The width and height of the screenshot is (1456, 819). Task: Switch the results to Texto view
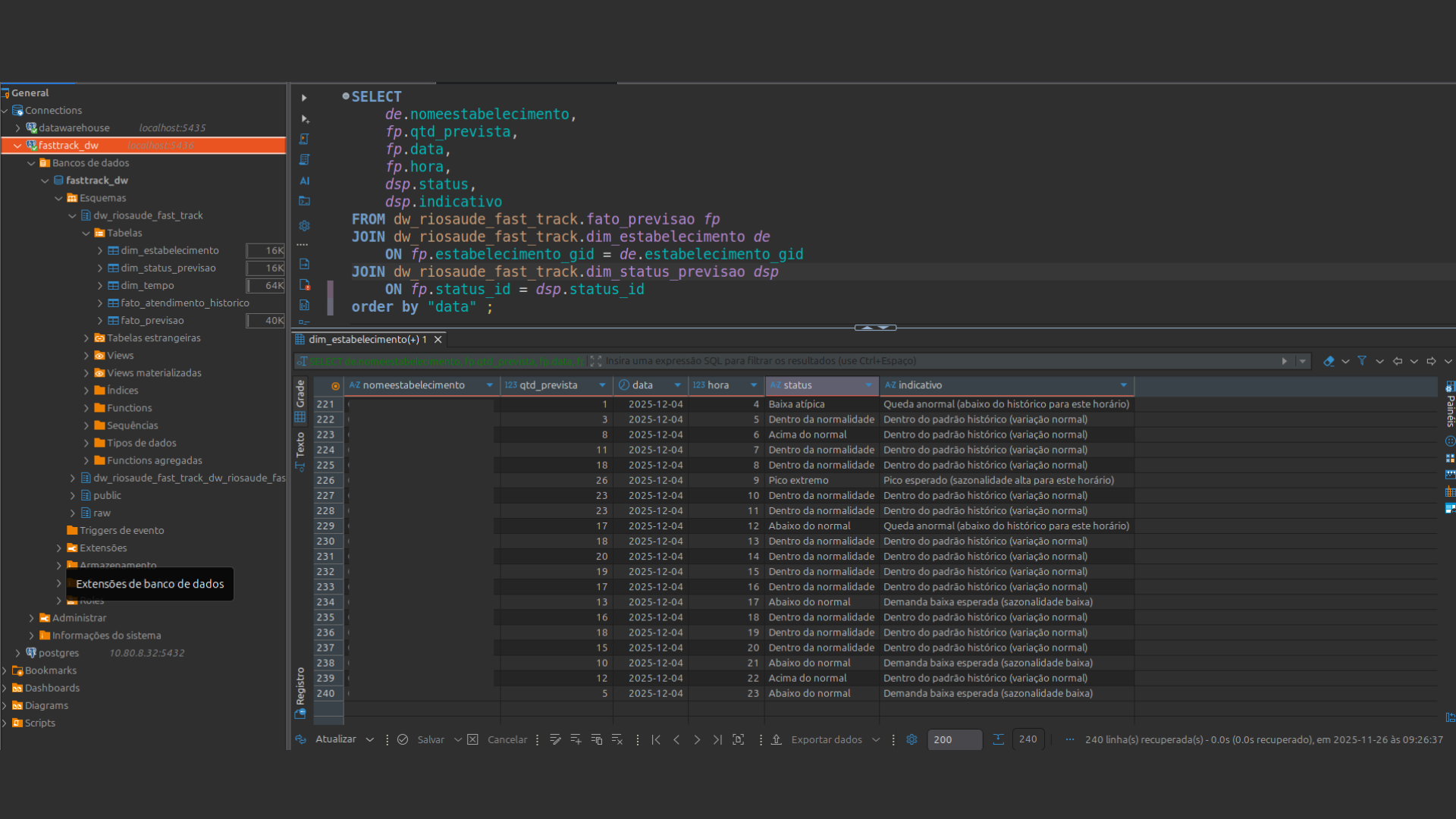pos(301,445)
